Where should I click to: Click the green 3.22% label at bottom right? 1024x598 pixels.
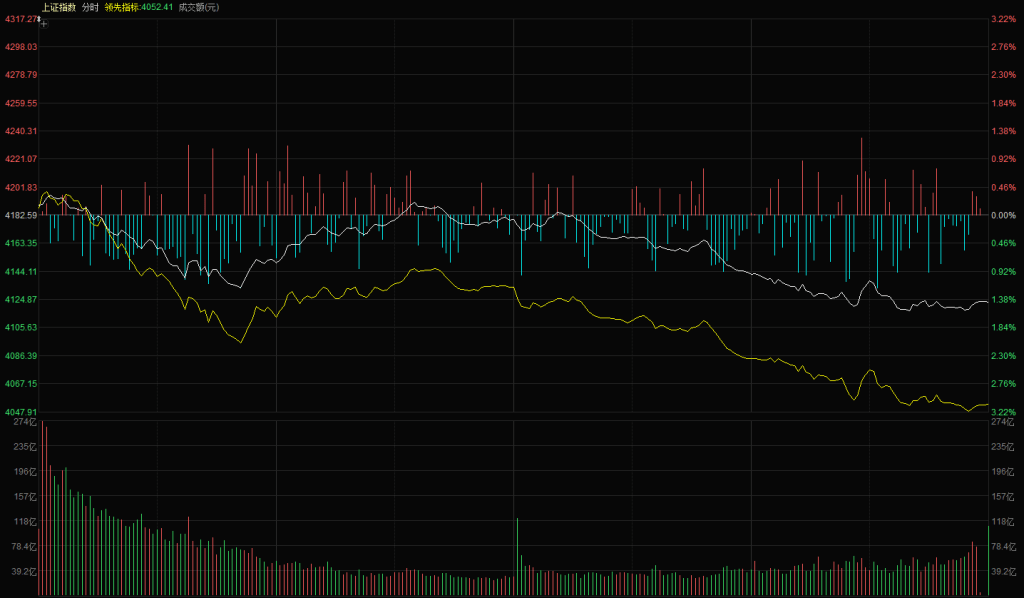(x=1002, y=411)
